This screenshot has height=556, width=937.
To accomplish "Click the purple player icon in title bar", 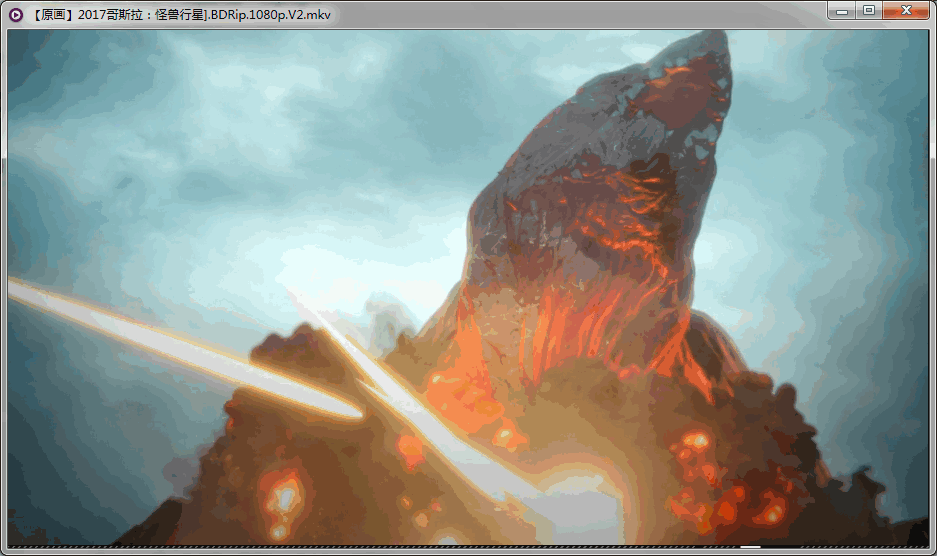I will [x=16, y=14].
